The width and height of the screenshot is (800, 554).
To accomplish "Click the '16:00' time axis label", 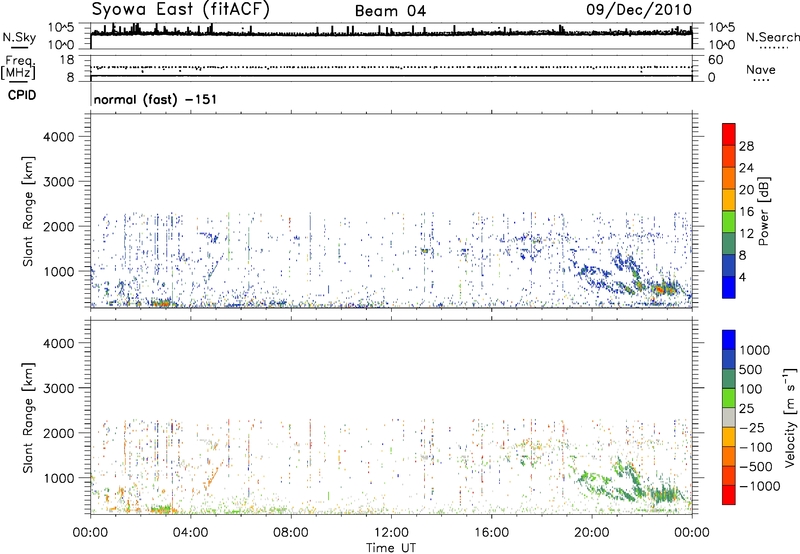I will [x=492, y=533].
